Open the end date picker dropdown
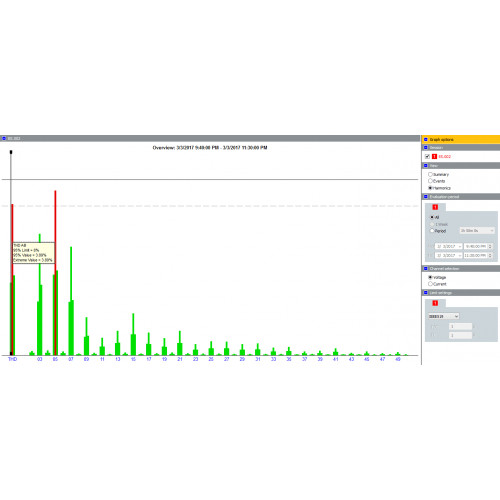This screenshot has height=500, width=500. pyautogui.click(x=460, y=255)
